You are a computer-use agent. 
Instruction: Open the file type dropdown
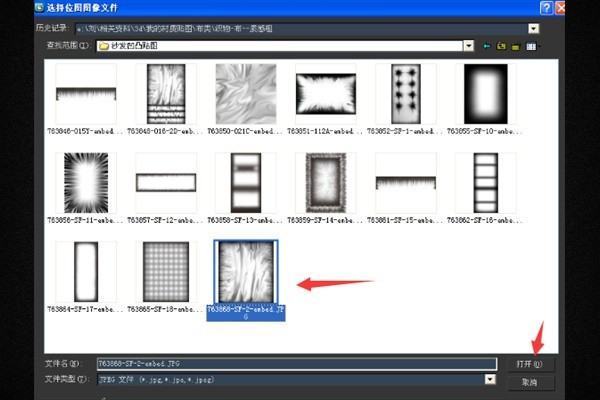coord(490,380)
